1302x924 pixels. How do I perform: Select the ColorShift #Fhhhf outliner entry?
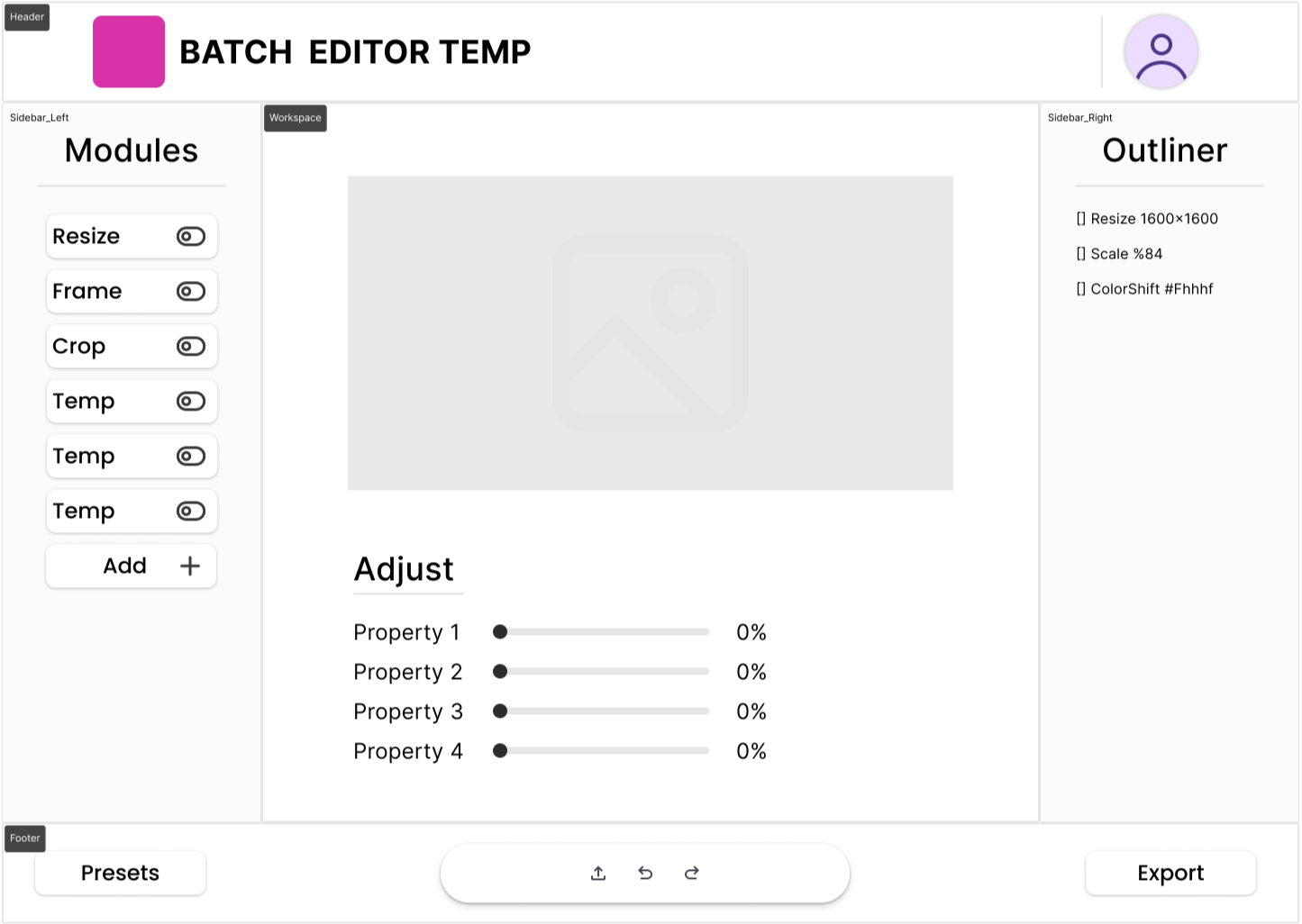click(x=1144, y=289)
